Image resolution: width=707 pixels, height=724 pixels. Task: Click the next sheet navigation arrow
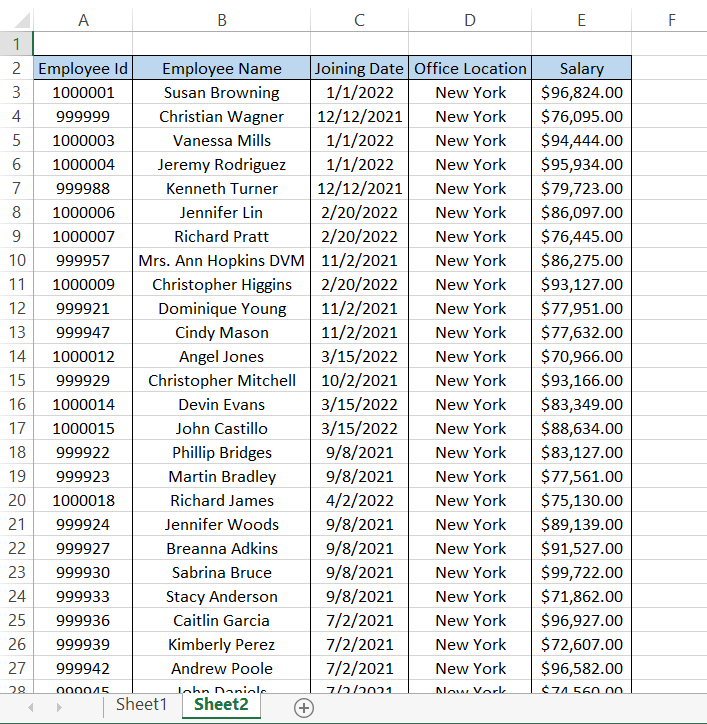coord(58,707)
